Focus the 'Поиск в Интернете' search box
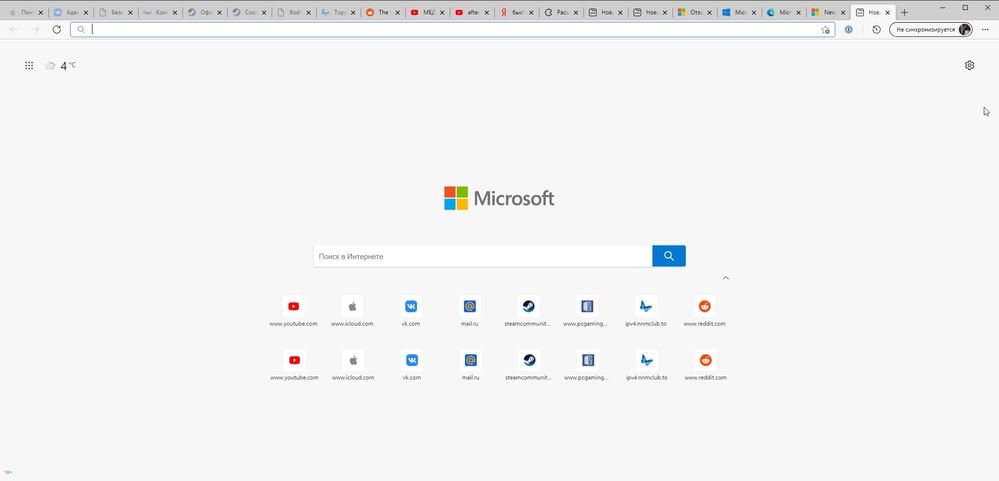Viewport: 999px width, 481px height. click(x=483, y=256)
